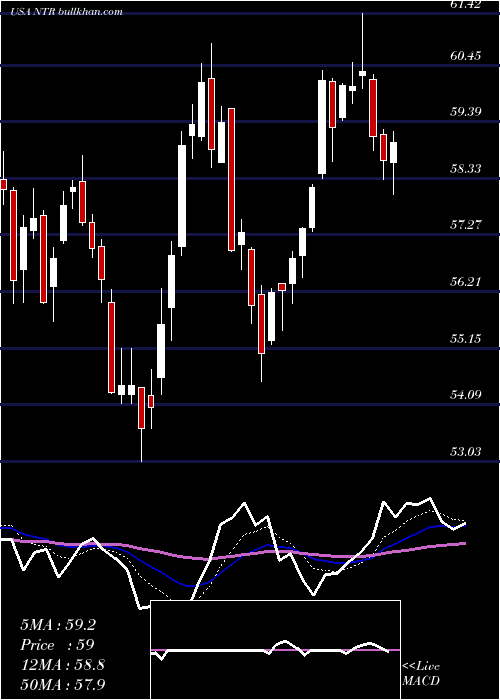Click the 59.39 price axis label
The image size is (500, 700).
point(466,112)
